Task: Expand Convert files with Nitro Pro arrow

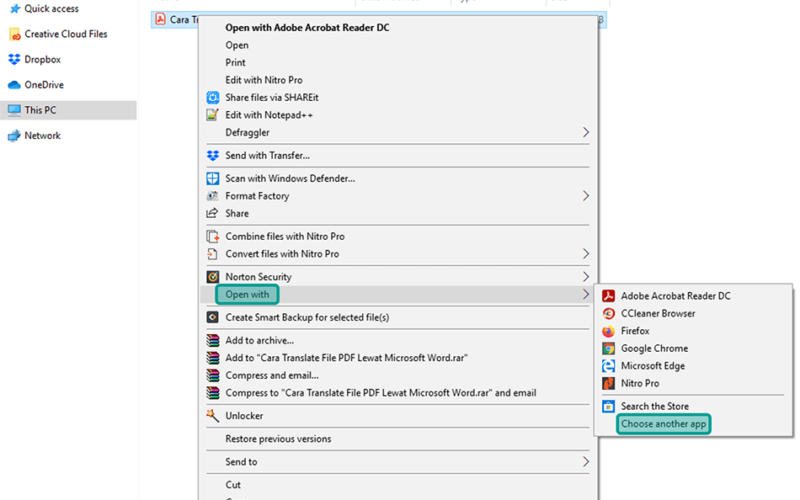Action: pyautogui.click(x=586, y=254)
